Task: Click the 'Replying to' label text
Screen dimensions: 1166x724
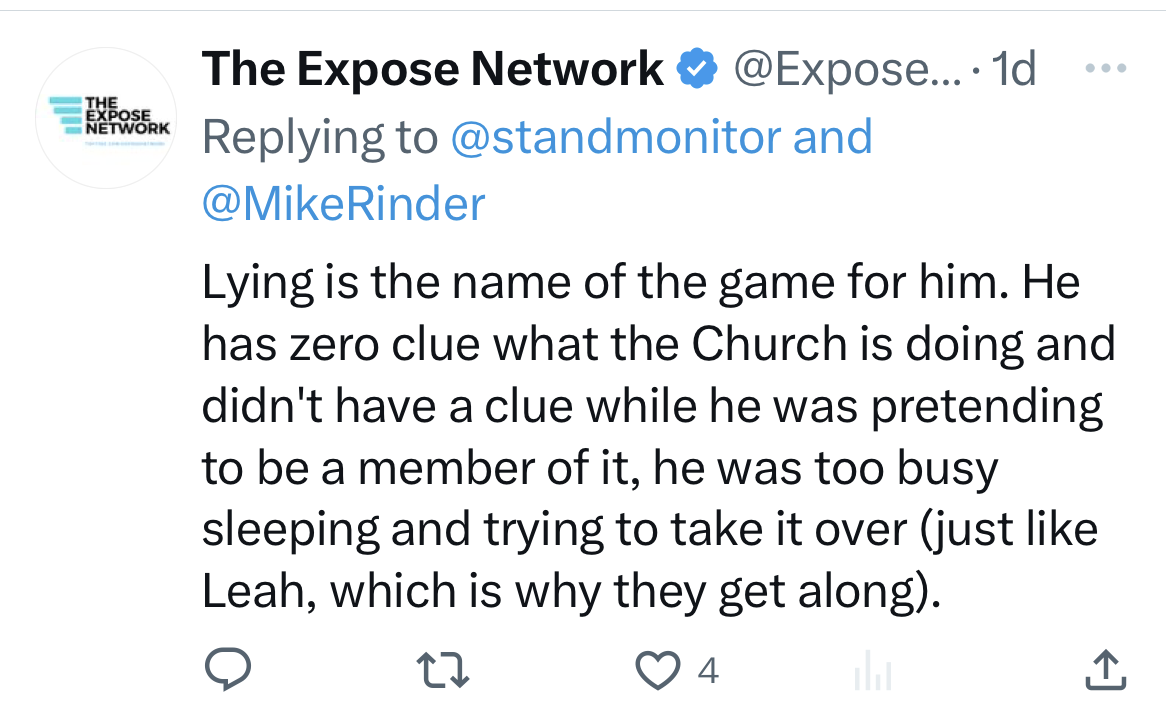Action: pos(320,137)
